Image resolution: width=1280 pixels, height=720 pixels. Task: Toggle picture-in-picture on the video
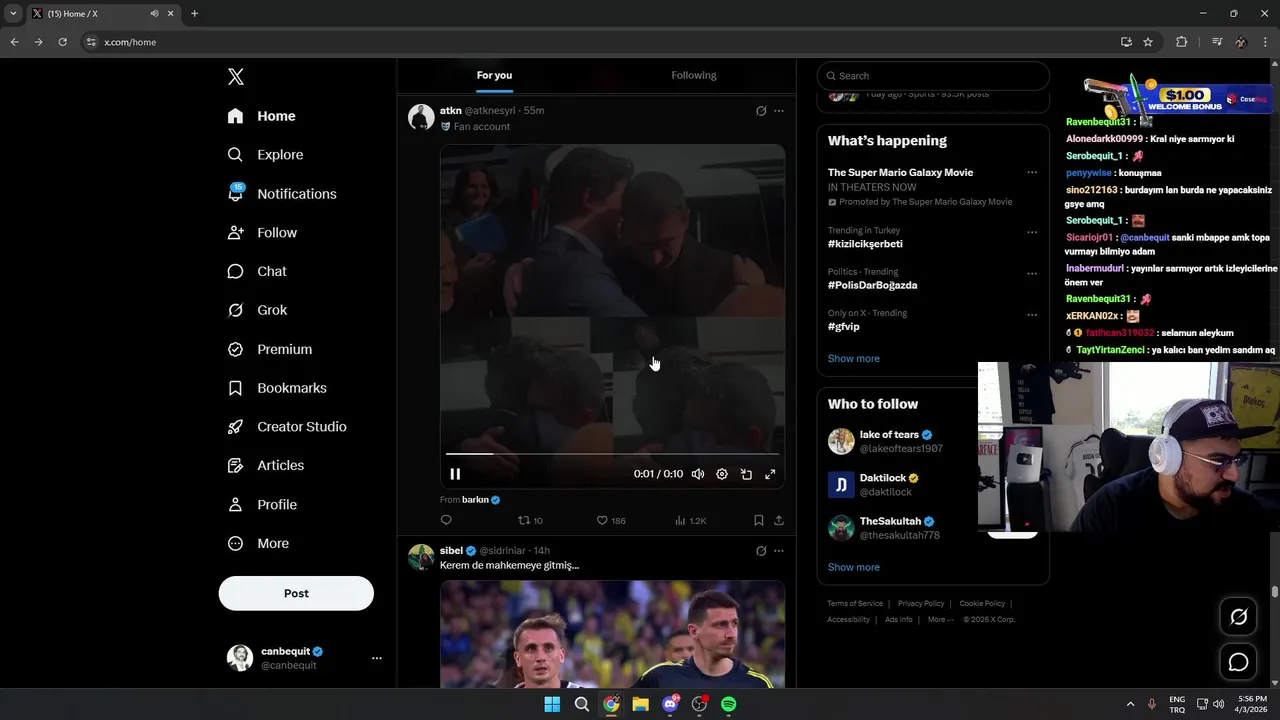[746, 474]
